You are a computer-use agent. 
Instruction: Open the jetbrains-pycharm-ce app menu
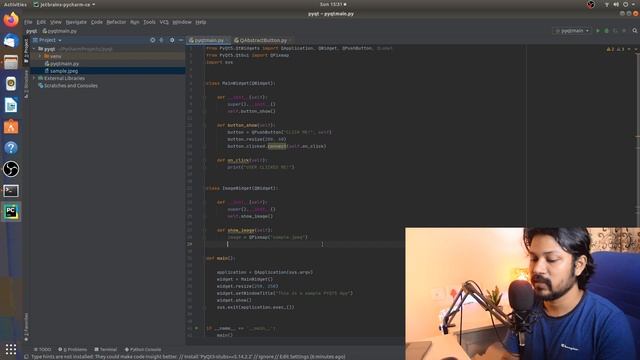click(x=64, y=4)
